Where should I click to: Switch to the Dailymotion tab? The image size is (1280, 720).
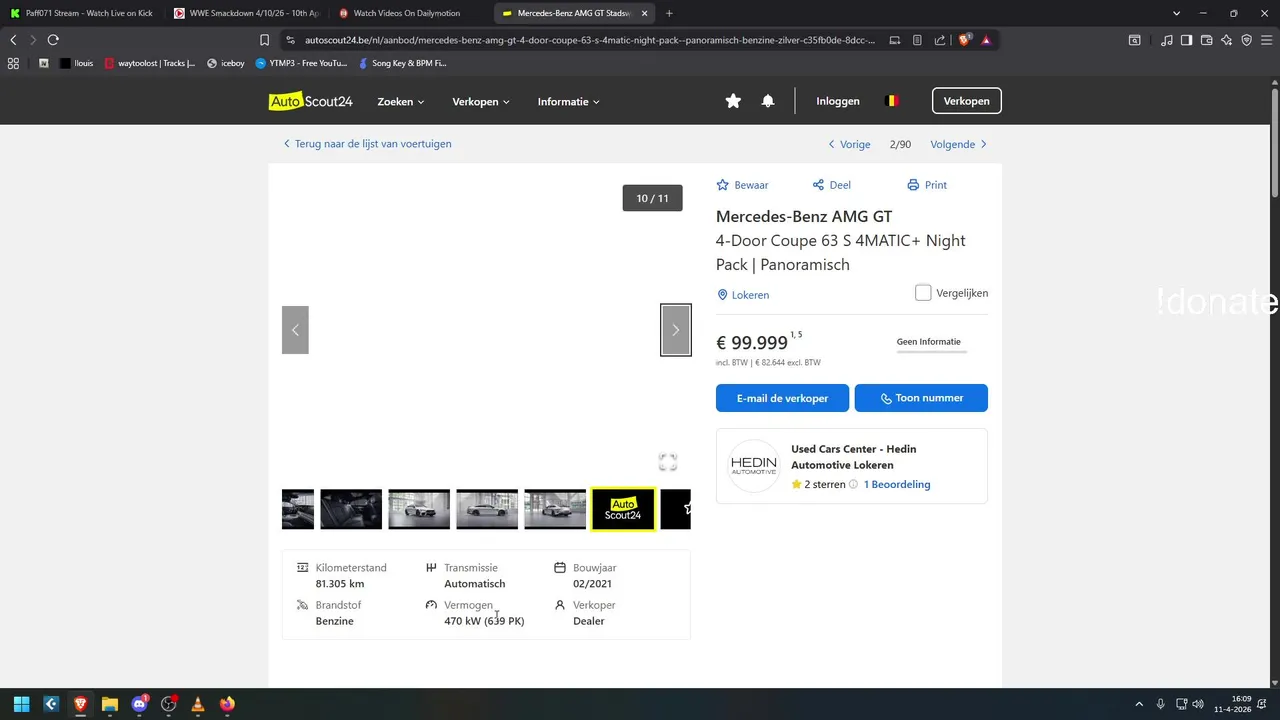pyautogui.click(x=408, y=13)
